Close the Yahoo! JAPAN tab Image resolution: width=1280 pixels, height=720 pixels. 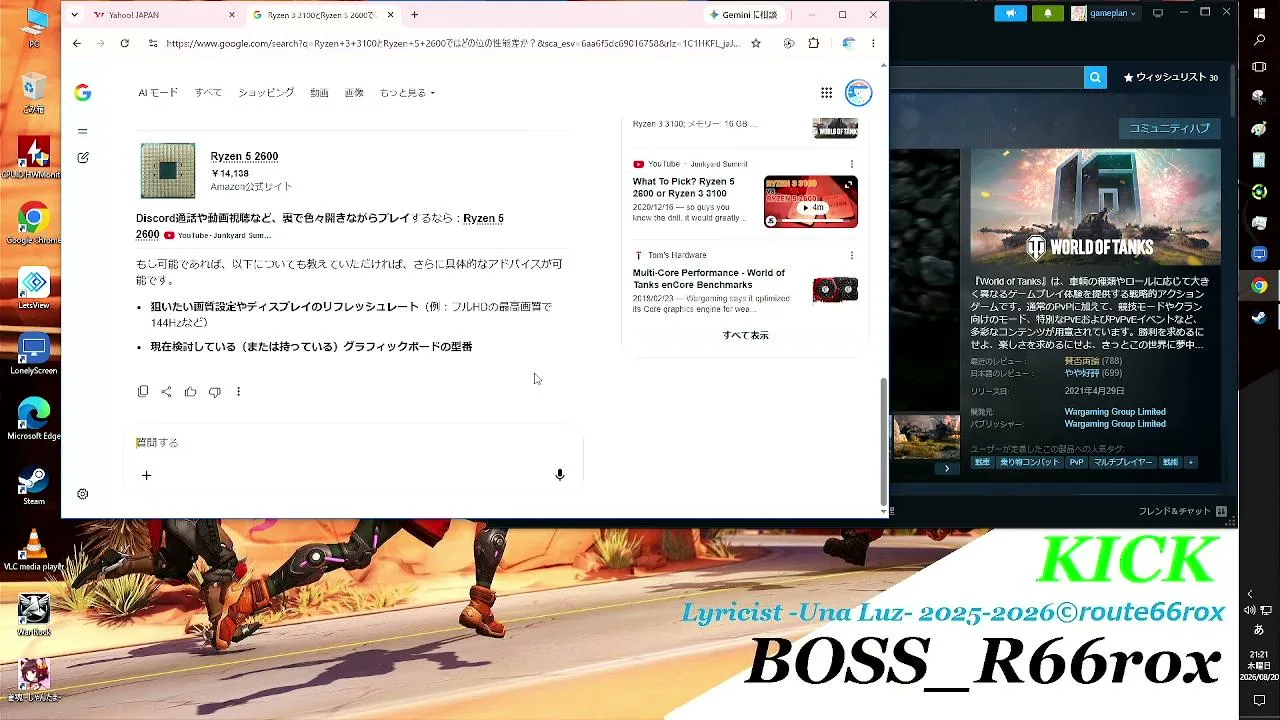[232, 15]
